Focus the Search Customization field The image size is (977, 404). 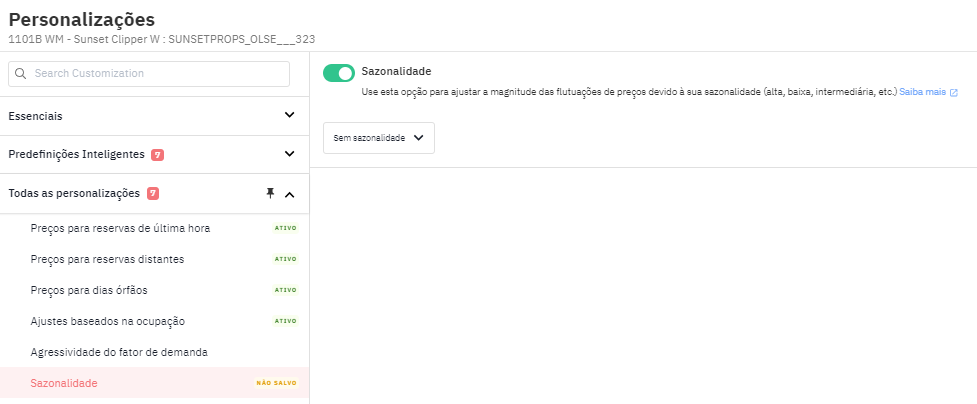click(x=149, y=74)
